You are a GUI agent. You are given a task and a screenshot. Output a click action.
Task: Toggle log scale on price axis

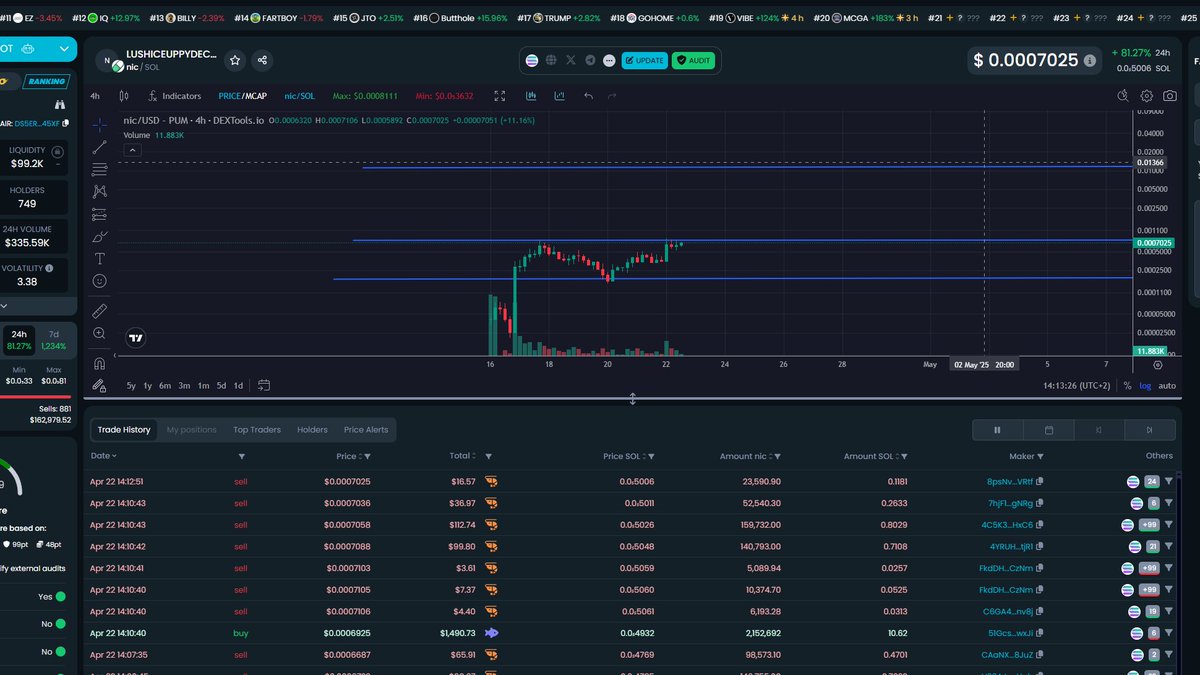coord(1144,385)
